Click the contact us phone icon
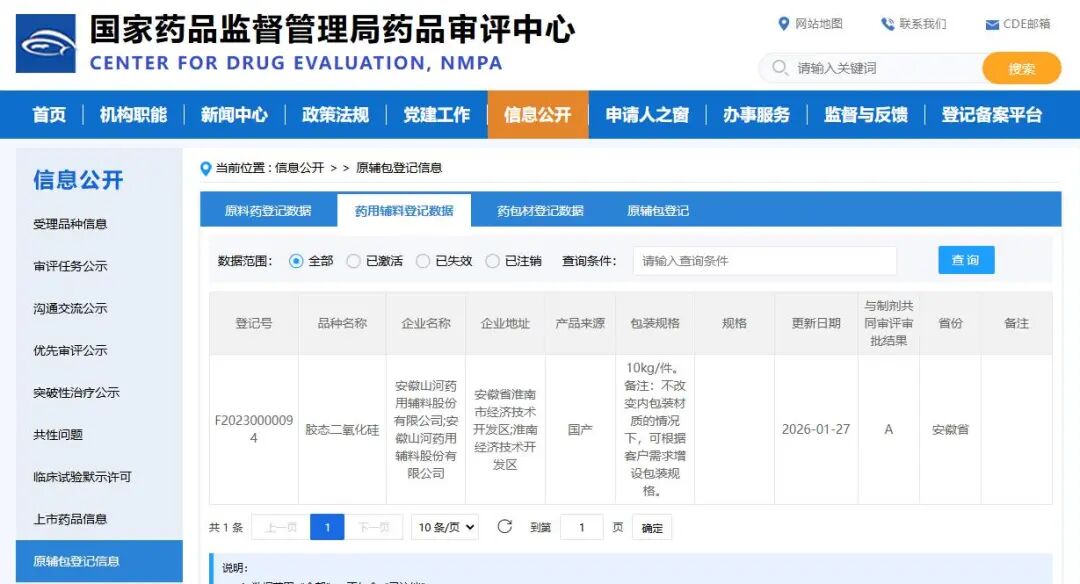The image size is (1080, 584). 887,24
